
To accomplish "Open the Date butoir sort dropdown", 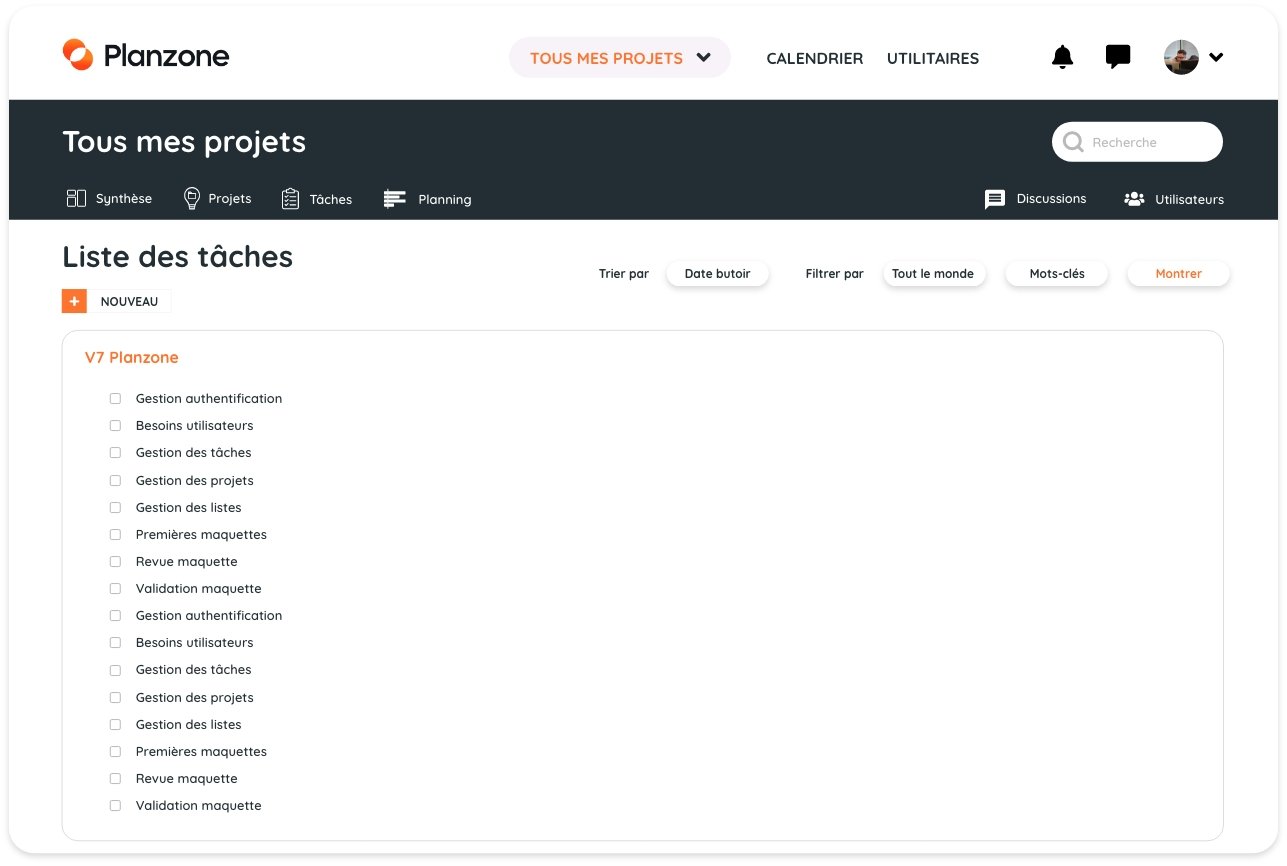I will point(718,273).
